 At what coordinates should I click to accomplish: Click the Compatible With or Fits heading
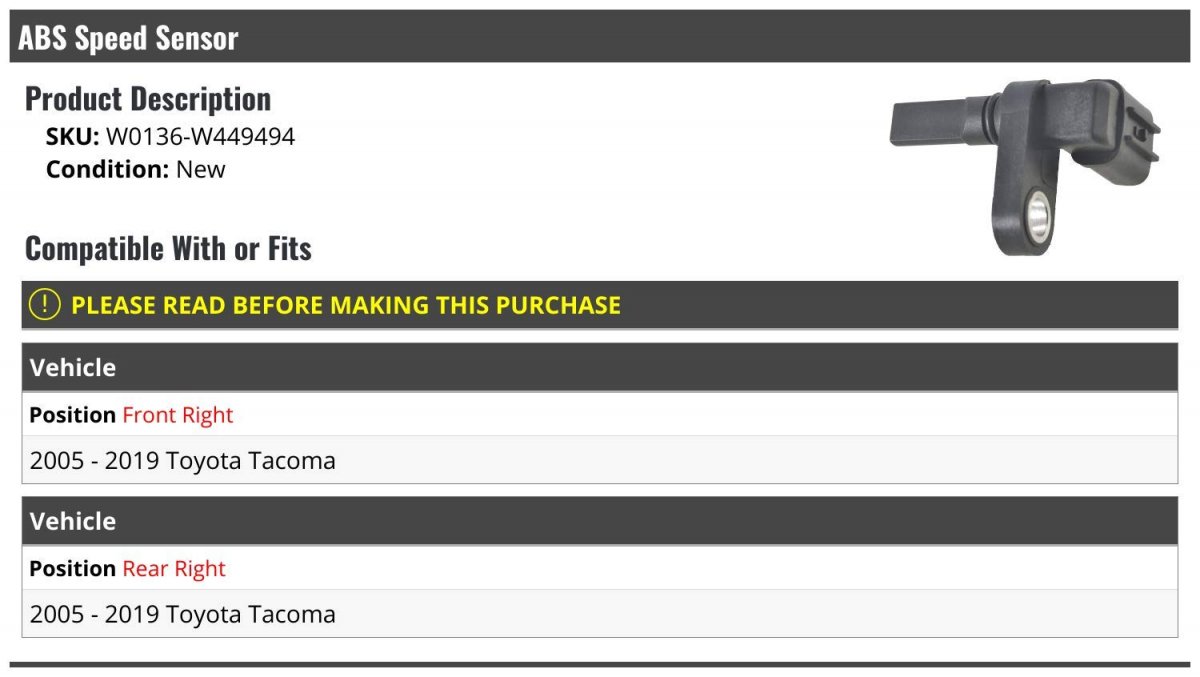tap(168, 248)
